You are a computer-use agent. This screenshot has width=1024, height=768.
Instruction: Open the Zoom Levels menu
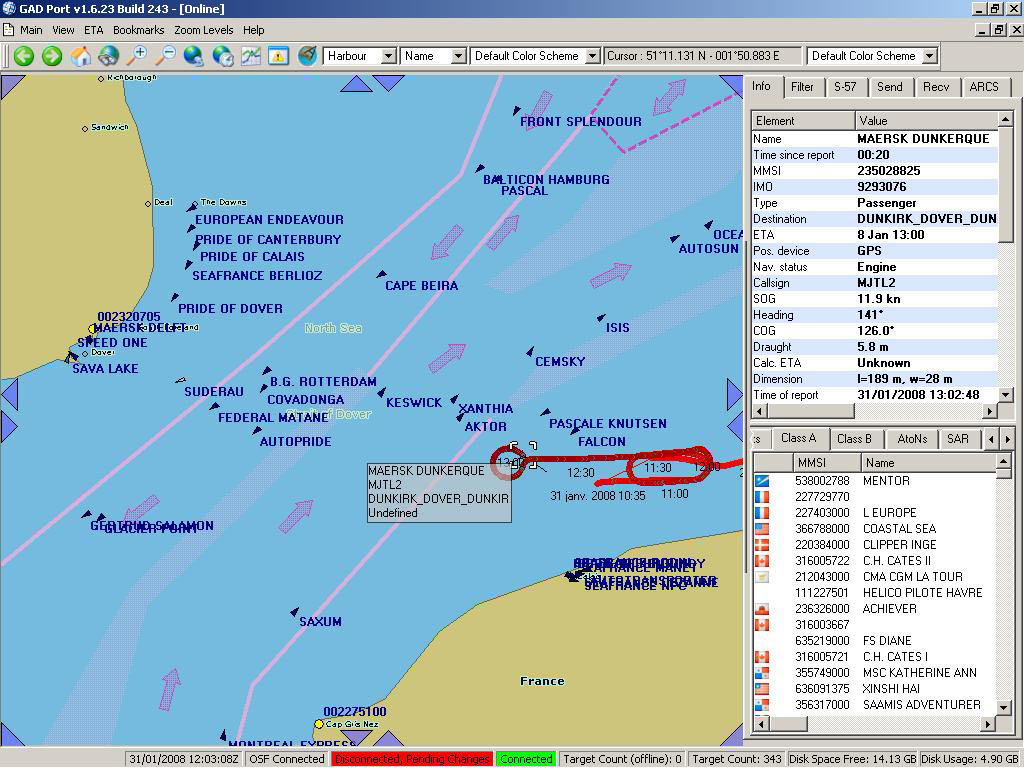(x=203, y=30)
